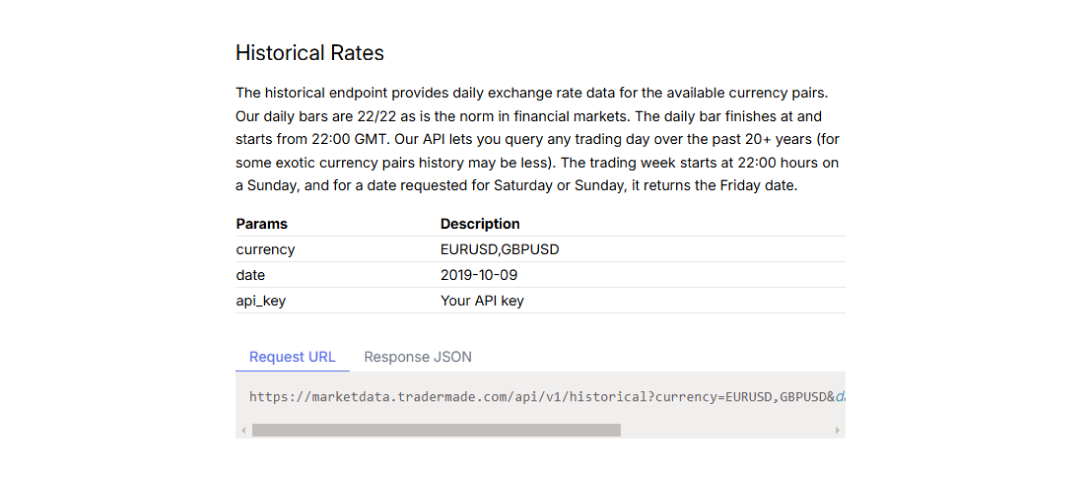
Task: Click the request URL text in code box
Action: (x=541, y=396)
